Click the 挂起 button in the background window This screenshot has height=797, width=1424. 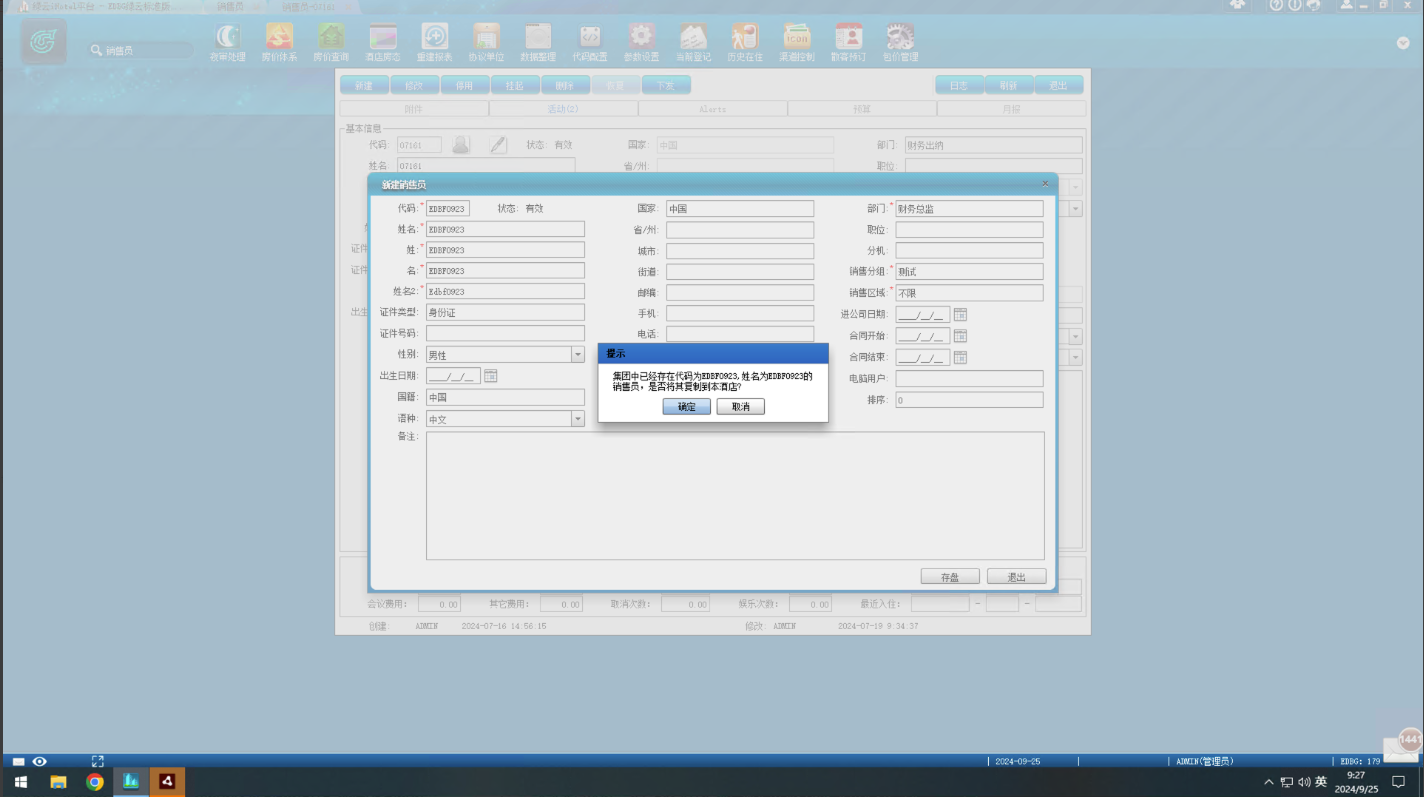tap(515, 86)
